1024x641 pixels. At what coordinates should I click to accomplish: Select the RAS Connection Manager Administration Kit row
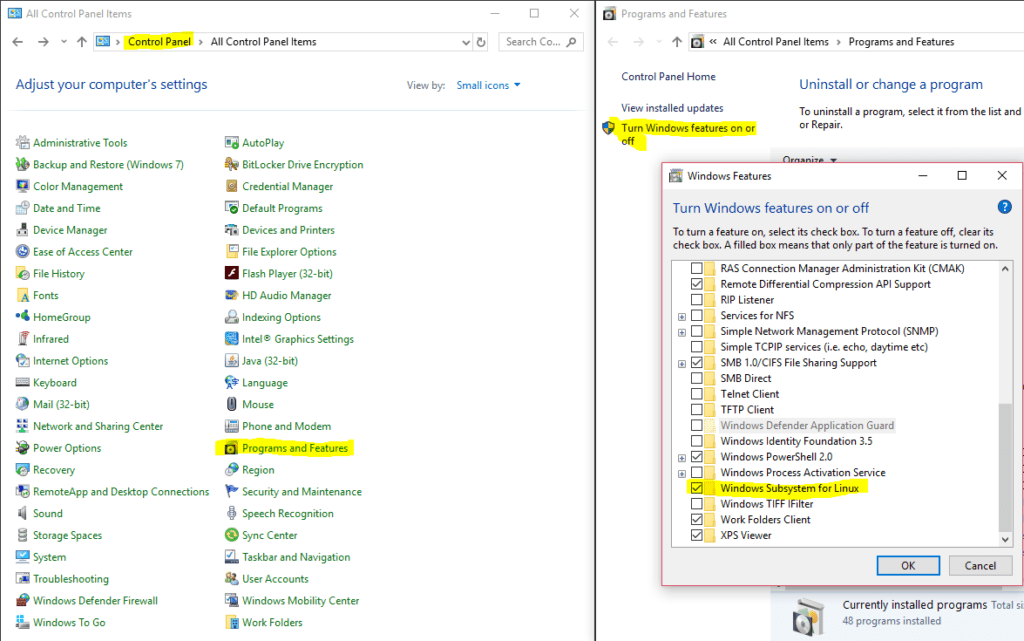click(842, 268)
